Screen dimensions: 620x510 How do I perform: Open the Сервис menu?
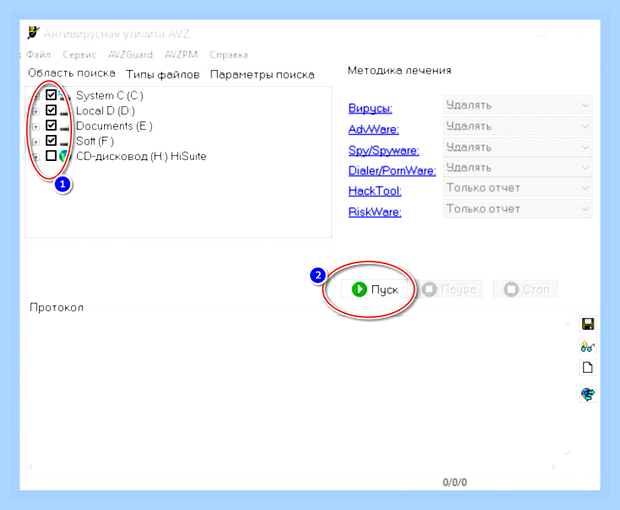point(79,55)
